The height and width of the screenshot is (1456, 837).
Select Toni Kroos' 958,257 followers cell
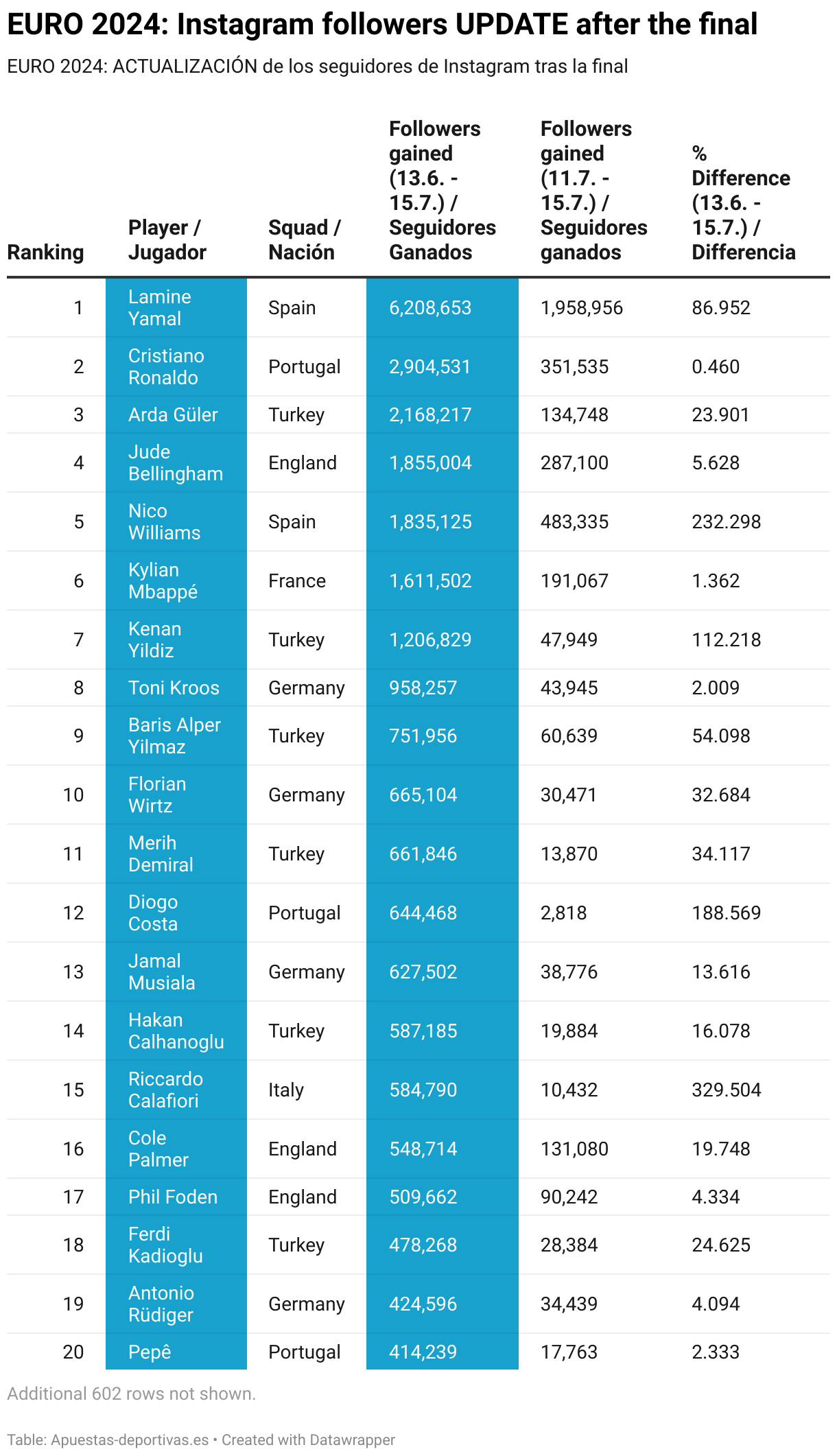click(423, 688)
